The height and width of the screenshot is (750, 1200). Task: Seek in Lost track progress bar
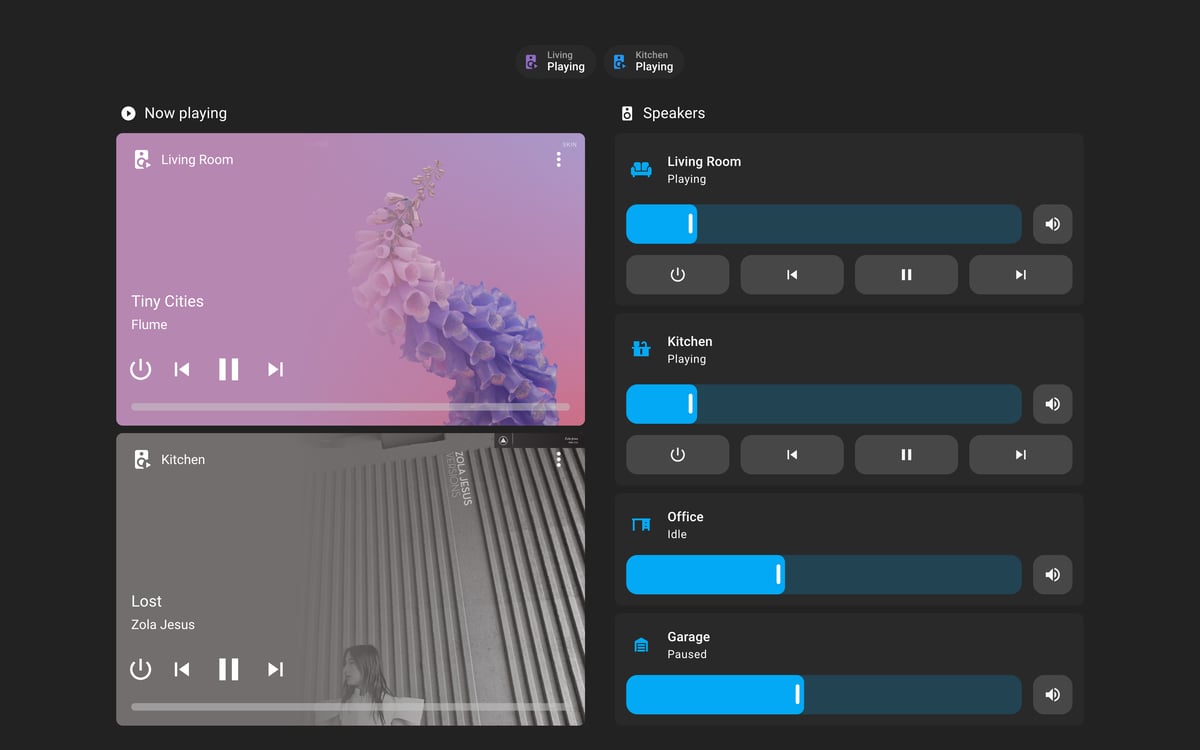click(x=350, y=707)
